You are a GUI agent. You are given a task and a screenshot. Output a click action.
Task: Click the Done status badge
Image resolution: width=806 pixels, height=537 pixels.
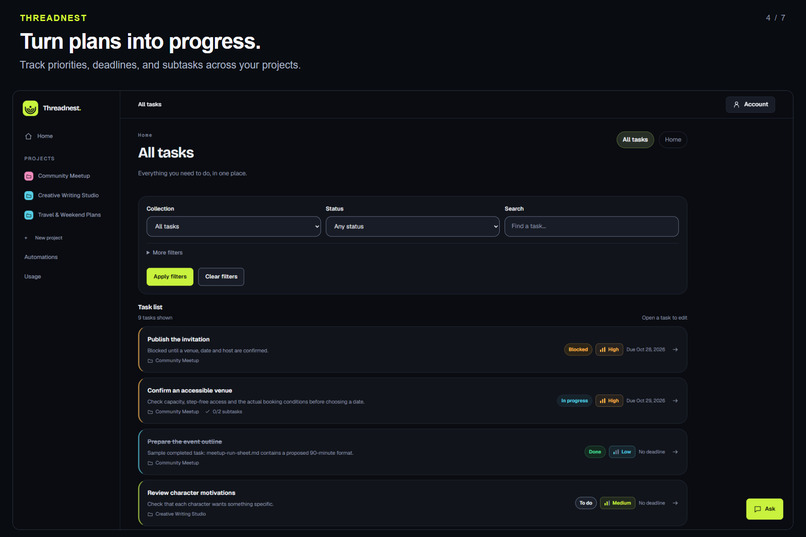[x=595, y=452]
